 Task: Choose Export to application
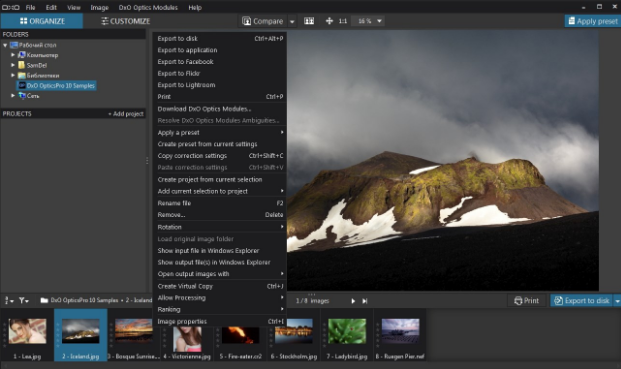tap(220, 50)
